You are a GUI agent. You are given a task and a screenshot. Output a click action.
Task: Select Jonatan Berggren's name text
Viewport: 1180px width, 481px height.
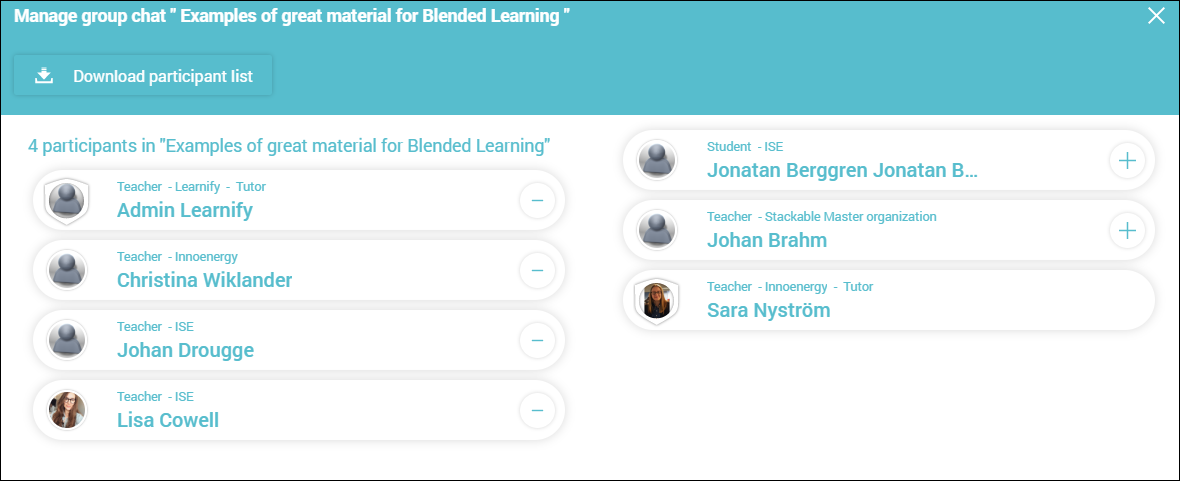(x=842, y=170)
